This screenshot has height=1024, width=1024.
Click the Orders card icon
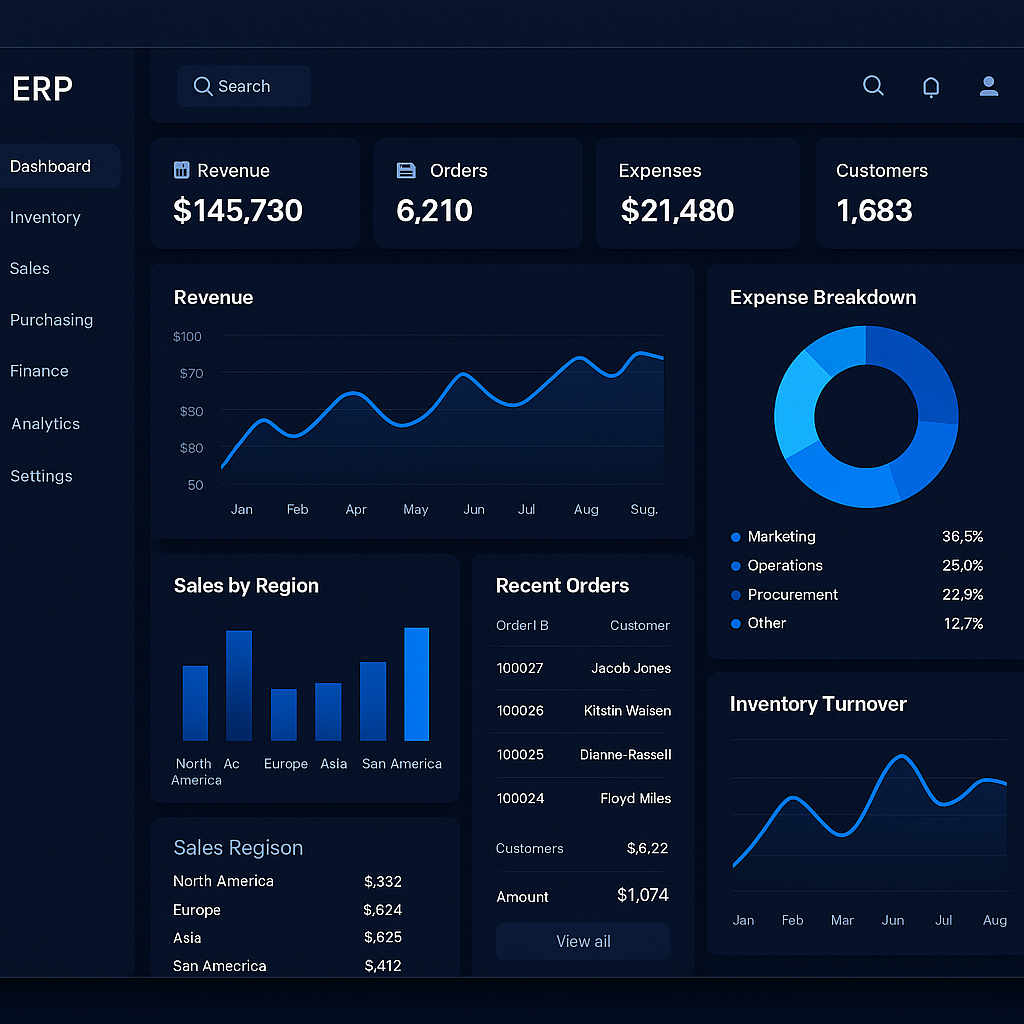click(x=406, y=170)
